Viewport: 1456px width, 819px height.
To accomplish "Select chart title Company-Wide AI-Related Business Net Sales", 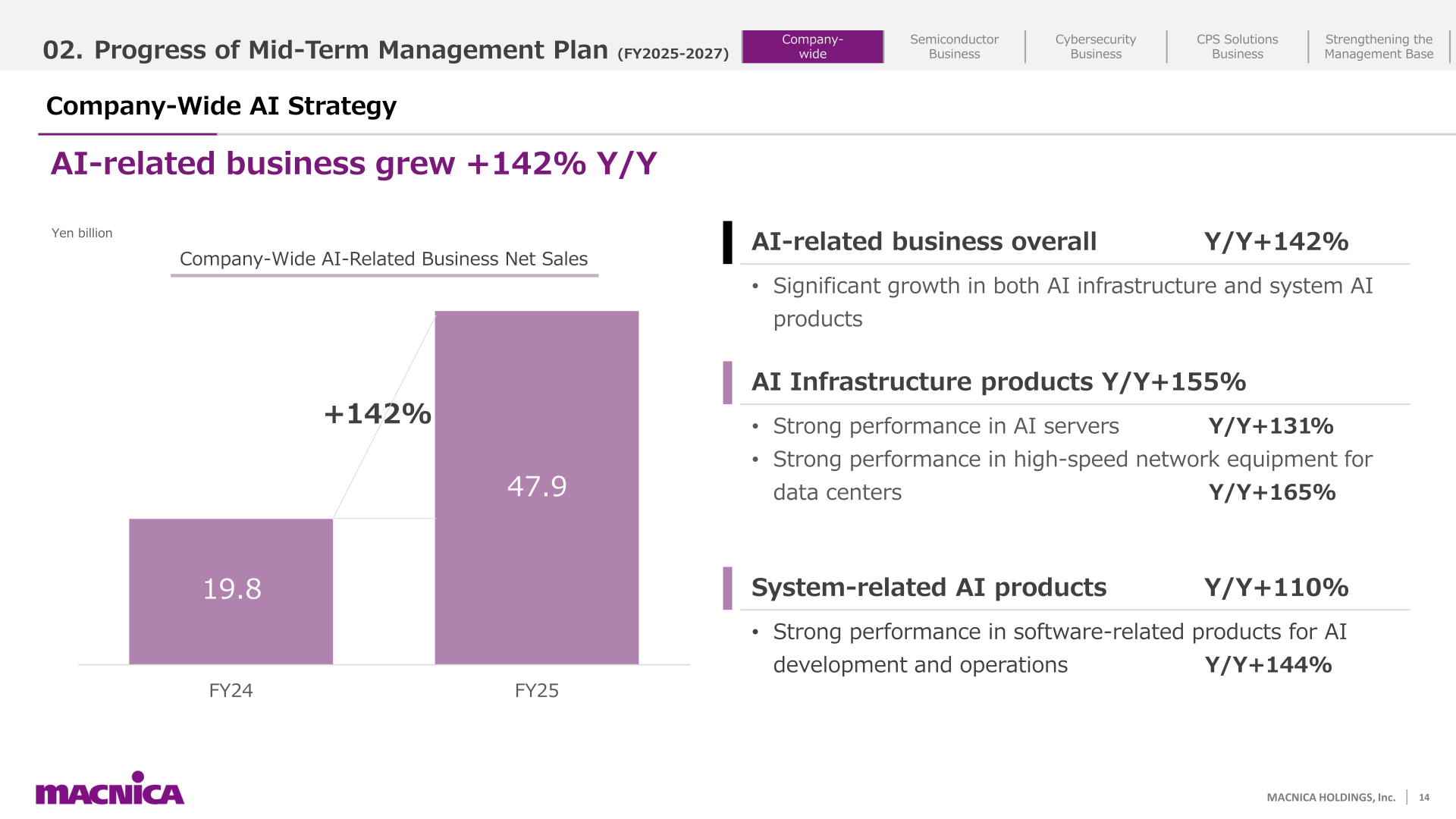I will coord(384,259).
